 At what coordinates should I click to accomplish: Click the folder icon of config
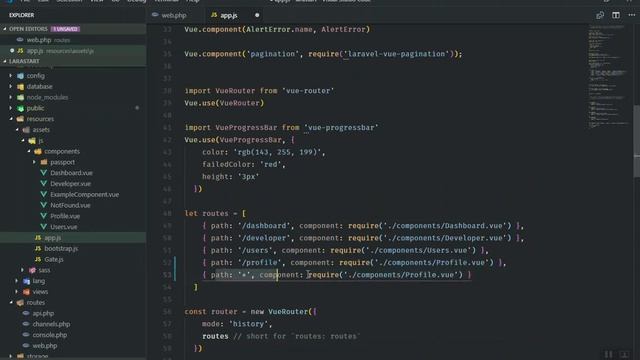coord(20,76)
